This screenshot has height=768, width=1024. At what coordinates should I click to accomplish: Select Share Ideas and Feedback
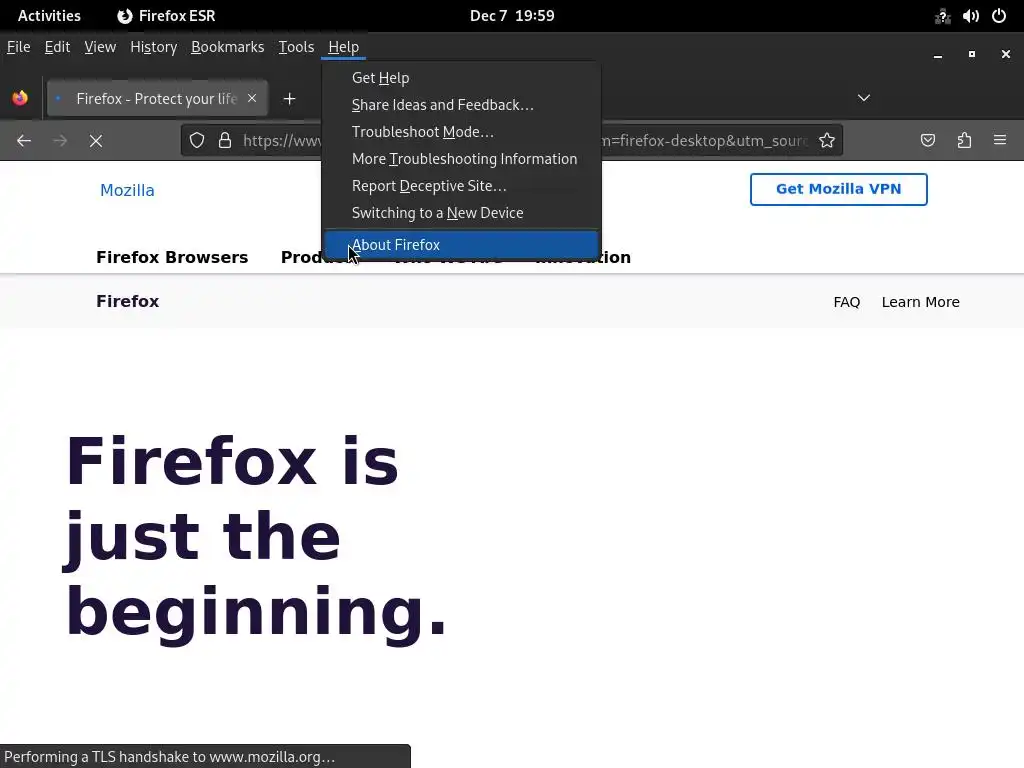(x=461, y=104)
